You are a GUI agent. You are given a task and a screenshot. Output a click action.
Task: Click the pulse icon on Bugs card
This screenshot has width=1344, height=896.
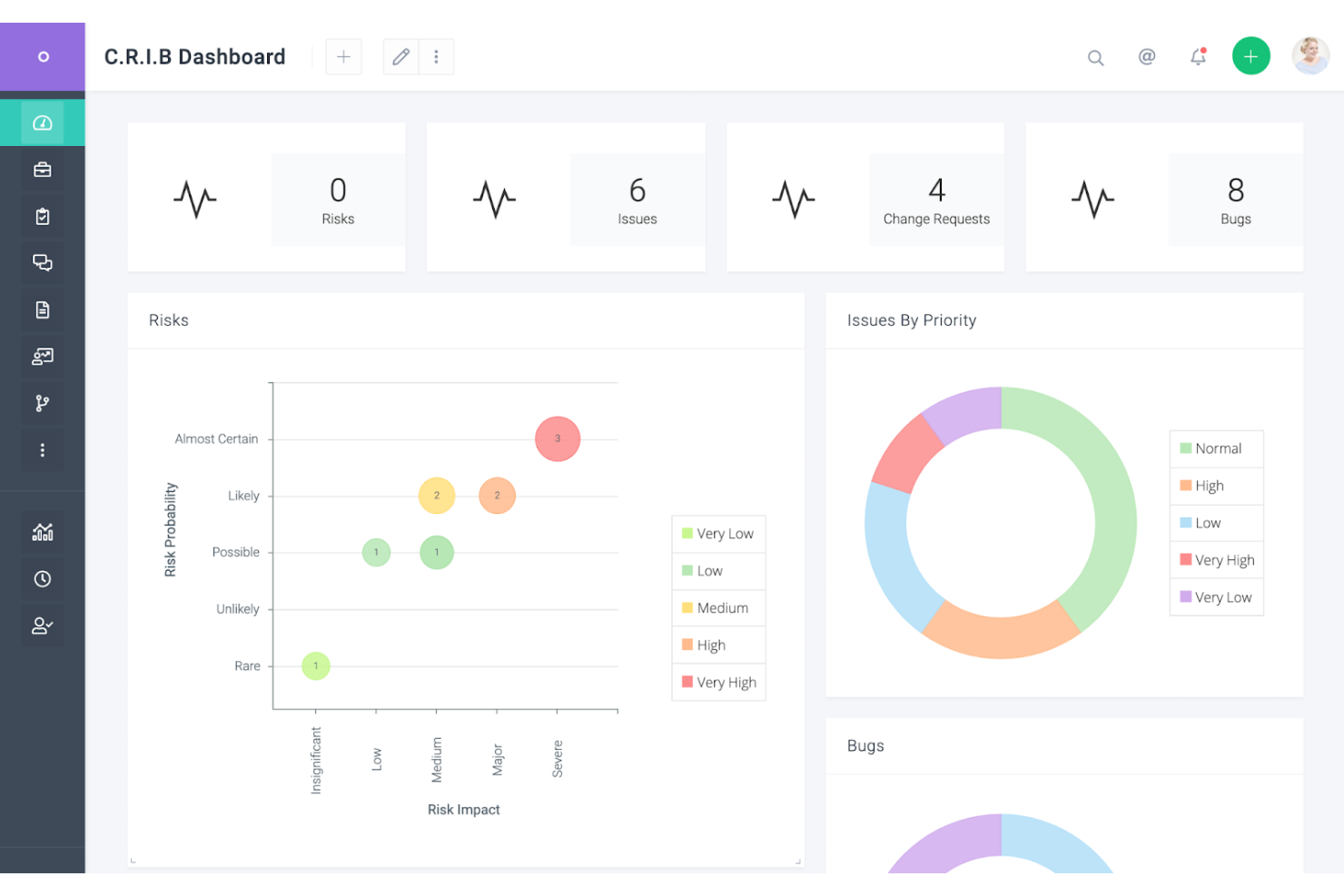click(1092, 199)
